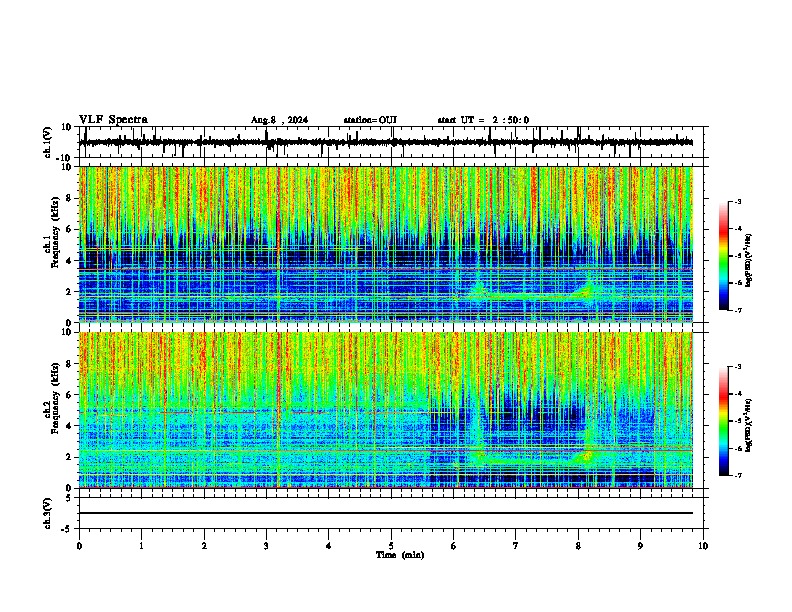Click the time-axis tick label '0'
Screen dimensions: 792x612
point(79,546)
